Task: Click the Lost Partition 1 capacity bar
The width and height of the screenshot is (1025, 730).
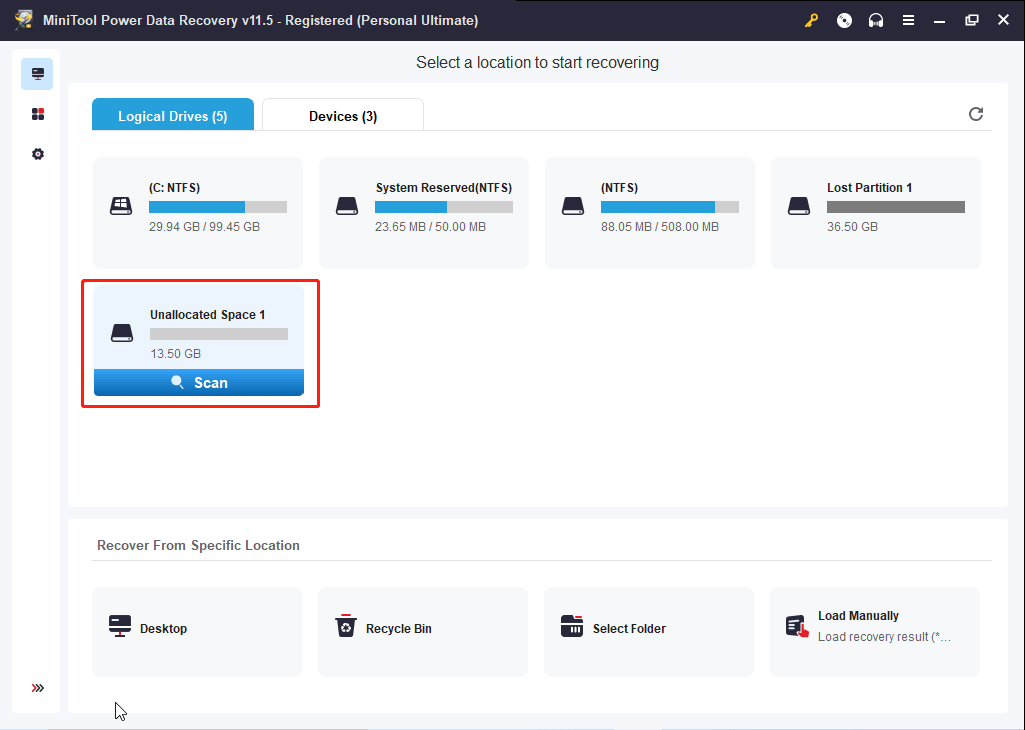Action: 896,207
